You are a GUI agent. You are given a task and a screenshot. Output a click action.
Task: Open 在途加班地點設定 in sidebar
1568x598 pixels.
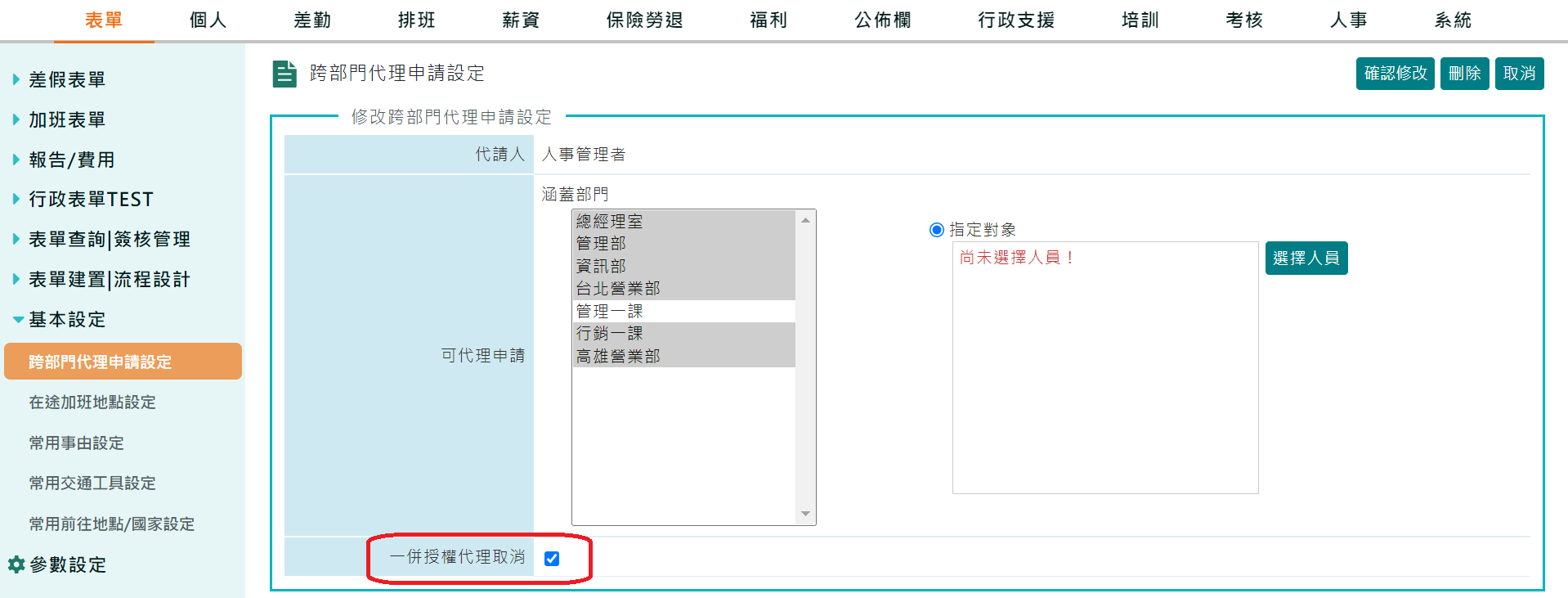click(92, 402)
